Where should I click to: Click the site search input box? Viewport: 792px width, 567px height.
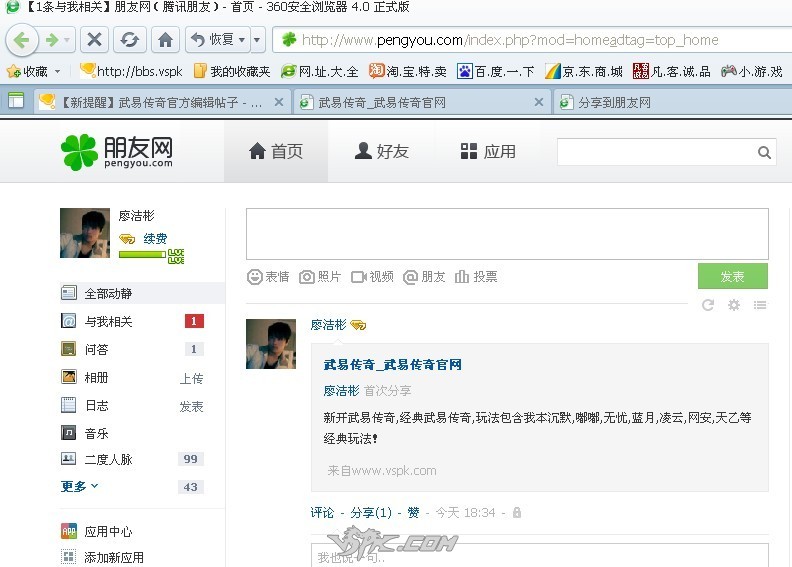655,151
